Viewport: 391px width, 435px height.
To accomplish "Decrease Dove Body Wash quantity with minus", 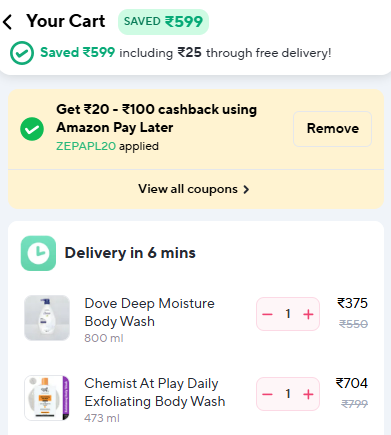I will 267,314.
